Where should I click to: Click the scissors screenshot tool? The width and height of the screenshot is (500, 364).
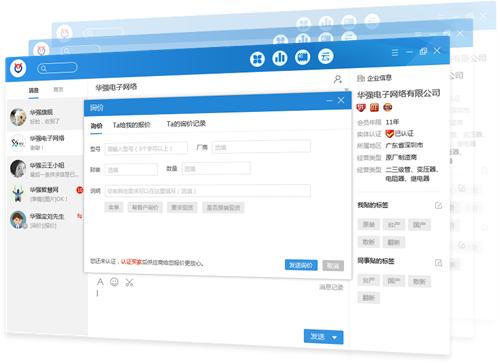pos(129,283)
